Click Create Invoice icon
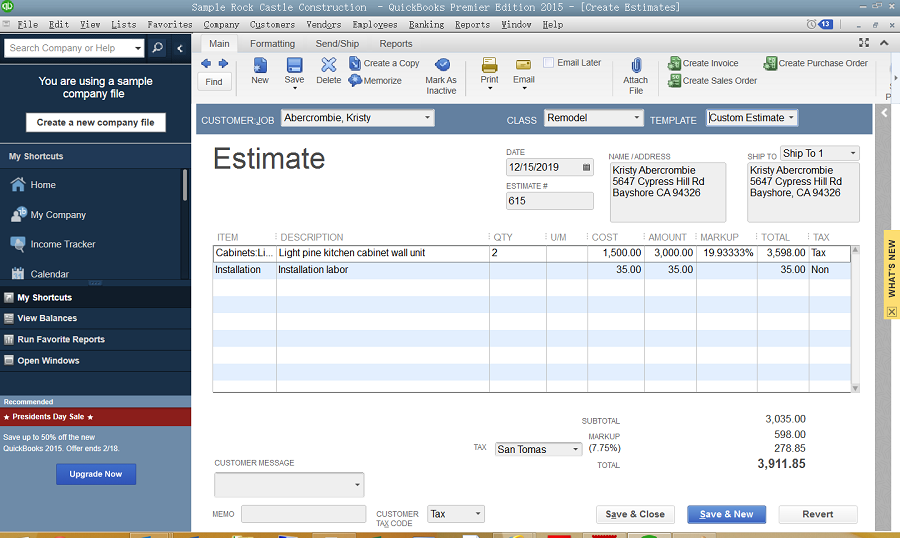 (674, 63)
